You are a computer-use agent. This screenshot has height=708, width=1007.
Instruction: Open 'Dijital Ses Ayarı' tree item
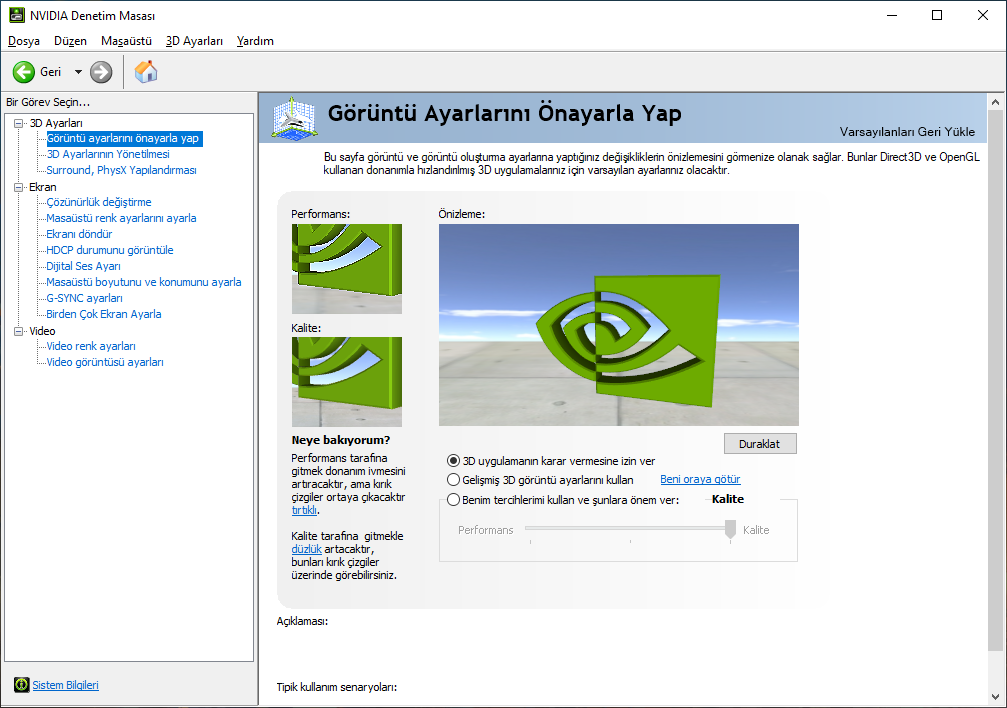(83, 266)
